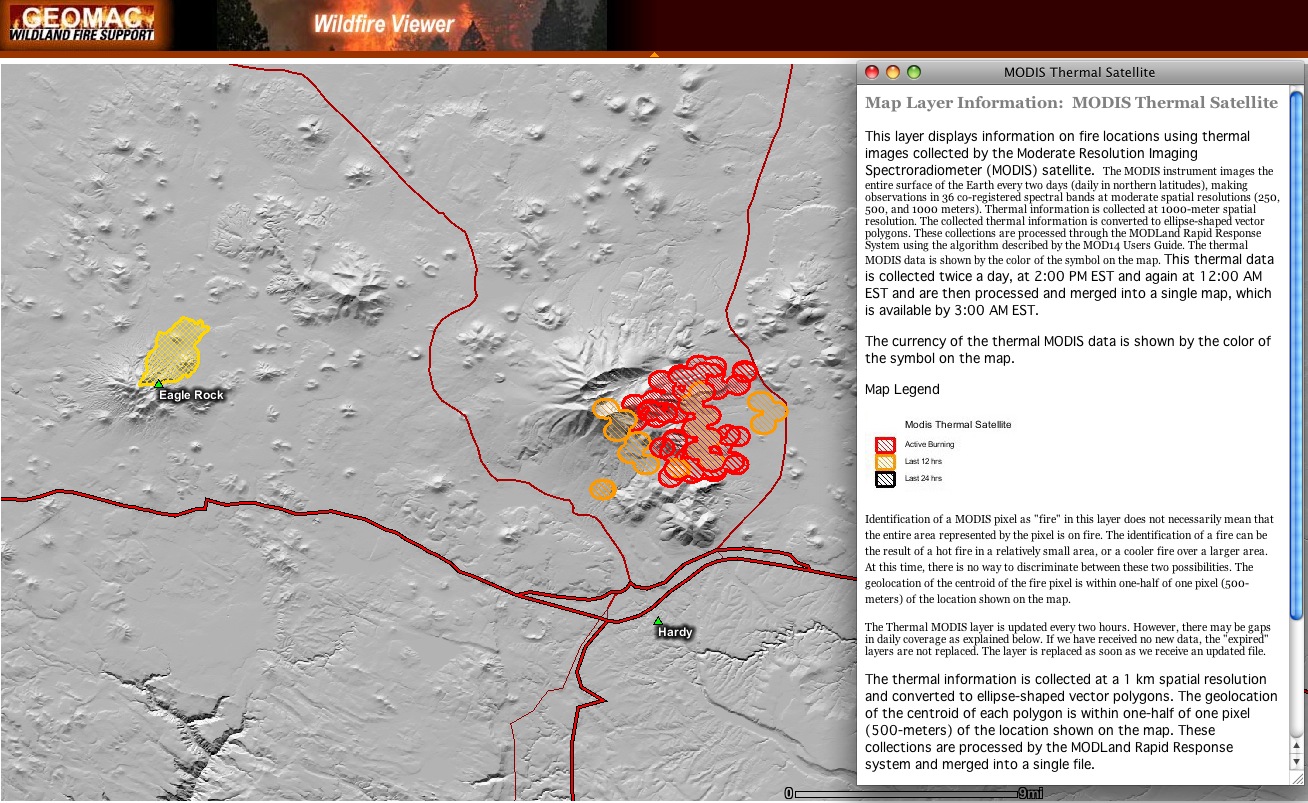Expand the orange triangle under the header banner
Image resolution: width=1308 pixels, height=803 pixels.
point(654,54)
